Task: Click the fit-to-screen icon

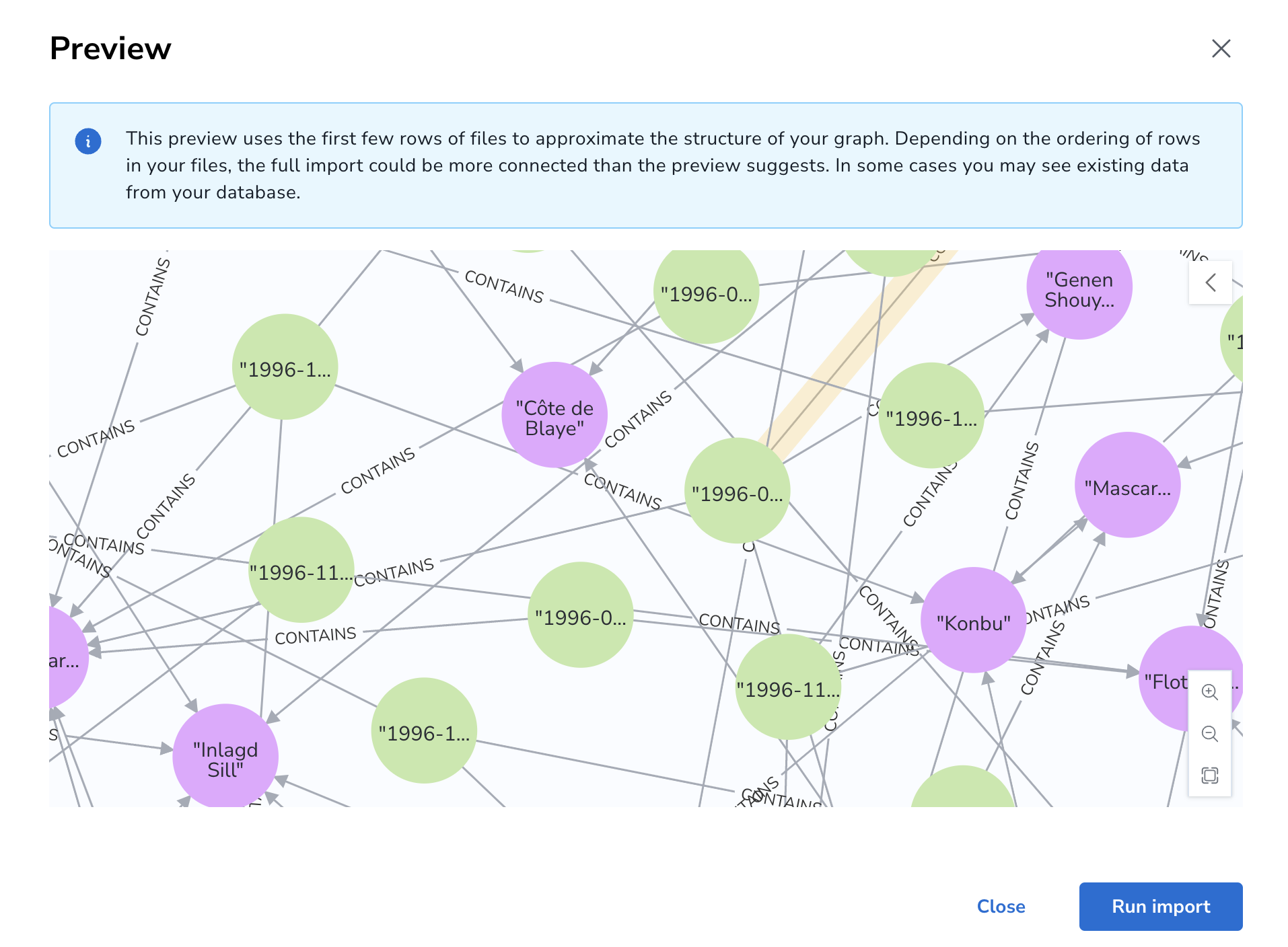Action: tap(1209, 775)
